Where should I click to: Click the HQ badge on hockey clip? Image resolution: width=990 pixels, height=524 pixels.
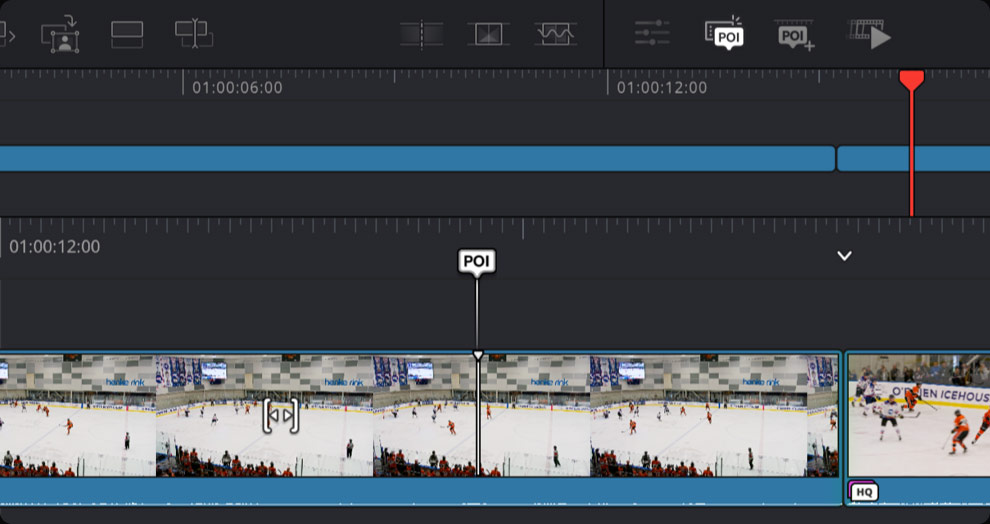863,491
